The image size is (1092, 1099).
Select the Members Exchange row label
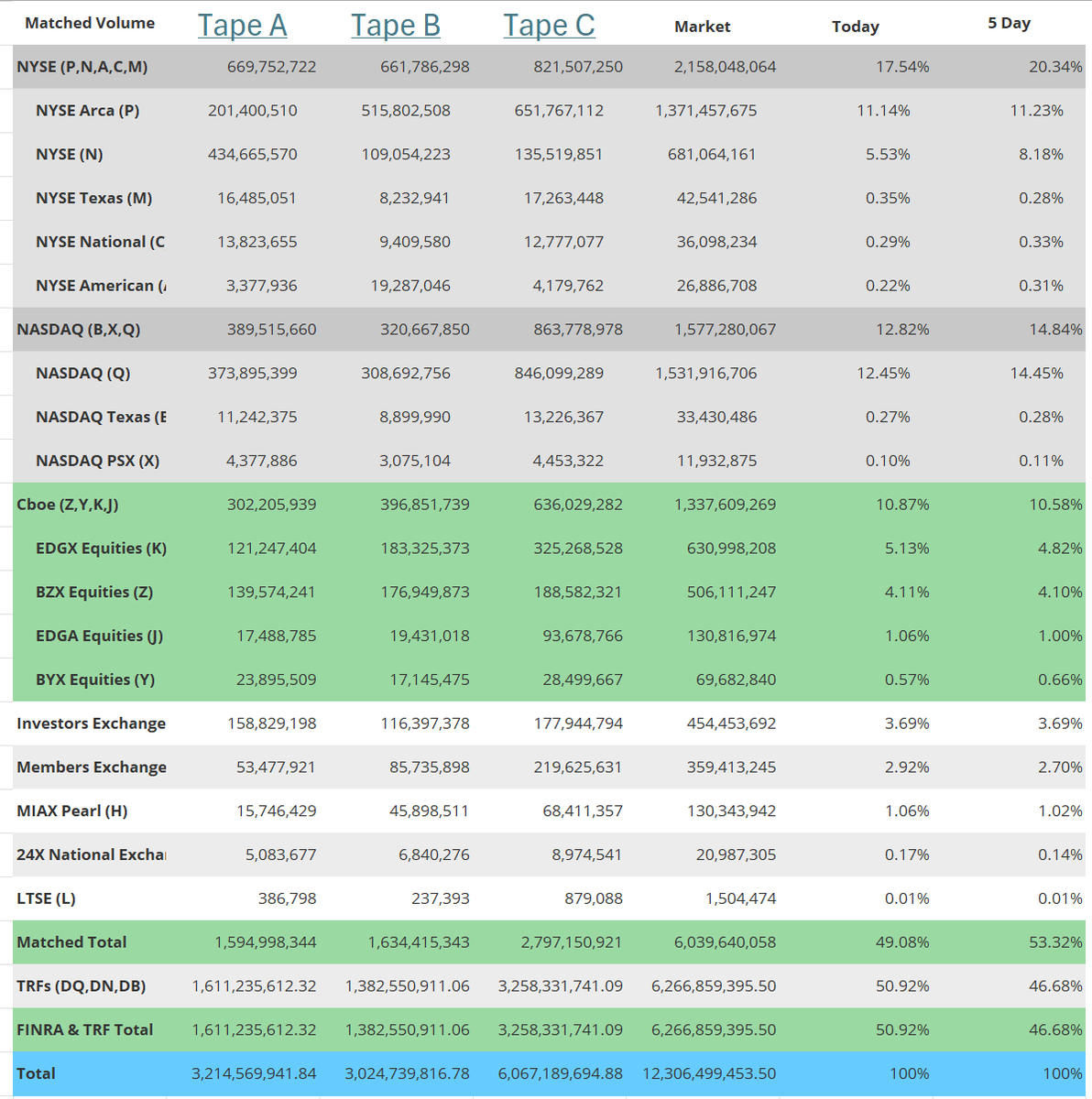coord(92,767)
